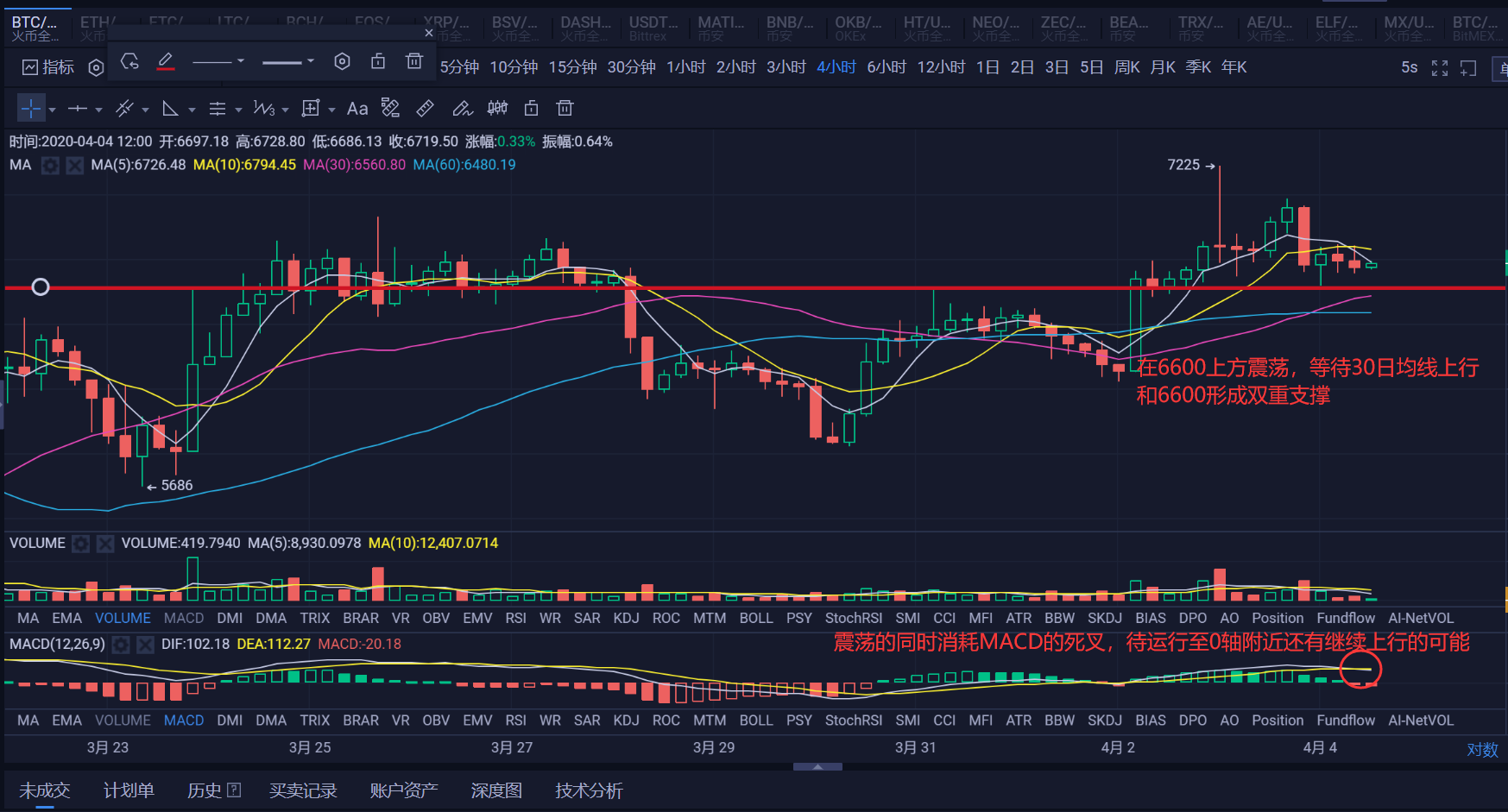Open the BSV pair tab

pos(515,28)
